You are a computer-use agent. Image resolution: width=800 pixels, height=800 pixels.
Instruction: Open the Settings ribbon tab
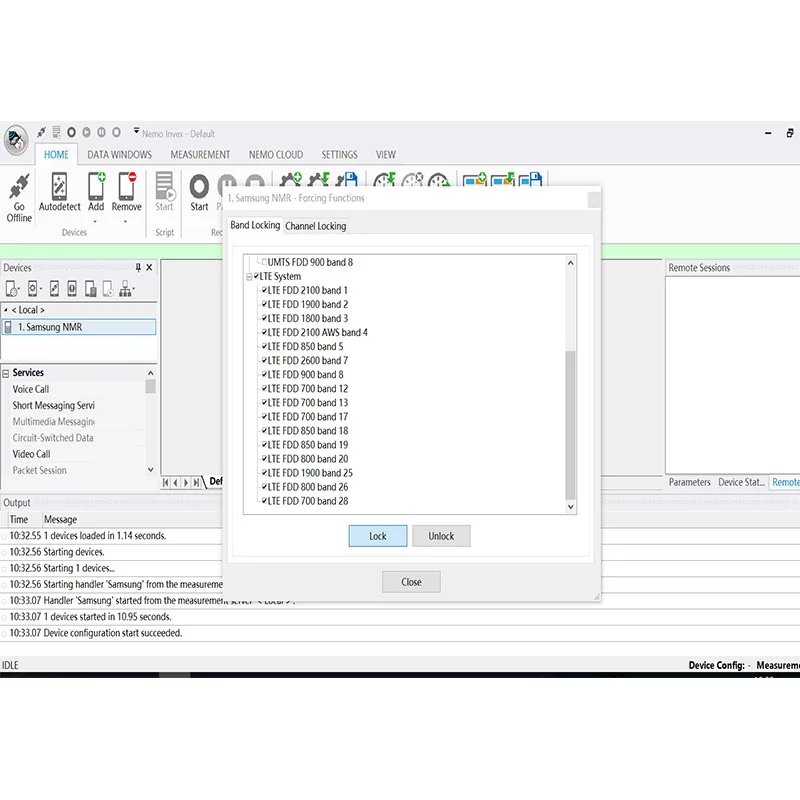pyautogui.click(x=339, y=155)
